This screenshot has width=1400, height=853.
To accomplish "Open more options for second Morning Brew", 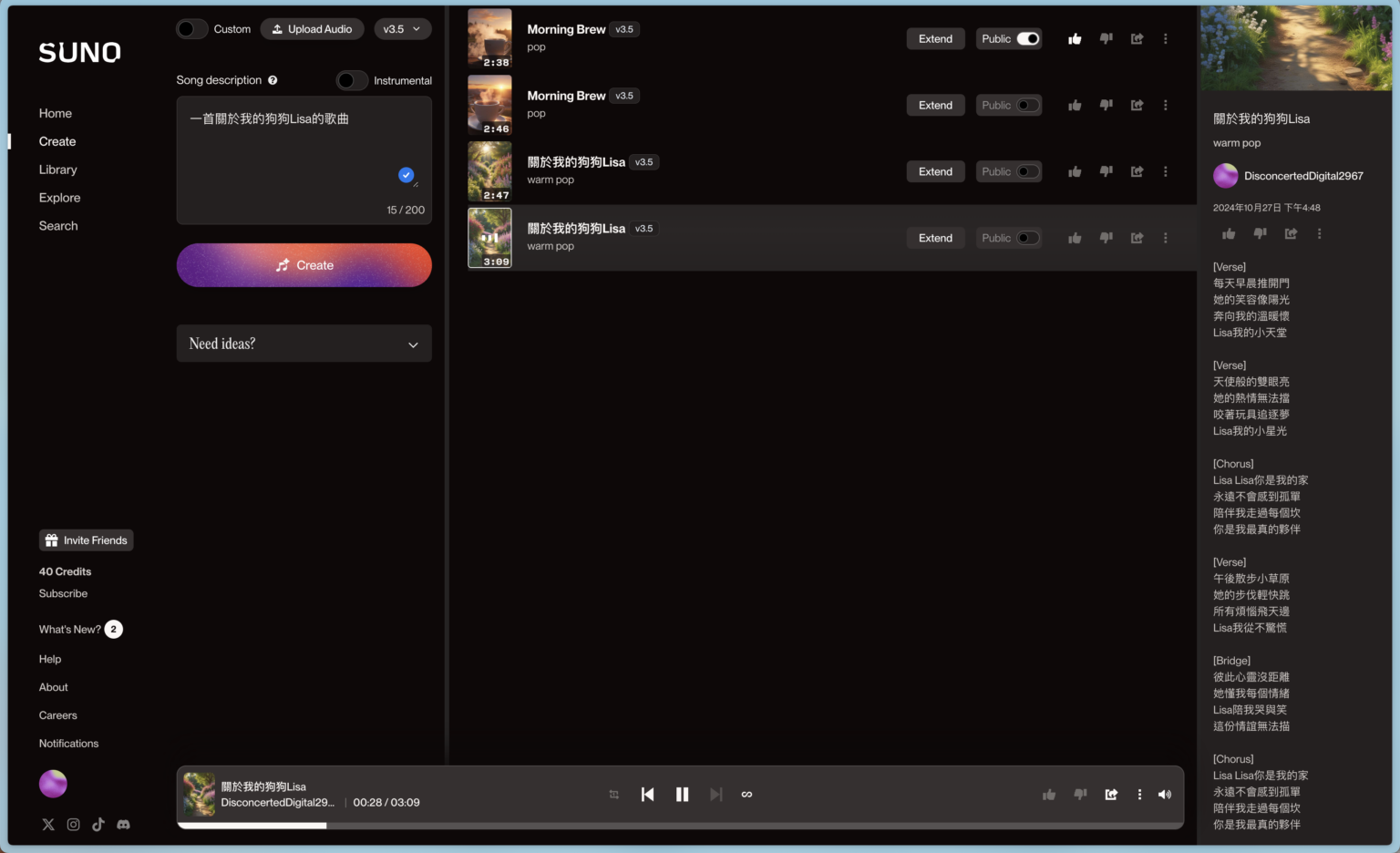I will tap(1165, 106).
